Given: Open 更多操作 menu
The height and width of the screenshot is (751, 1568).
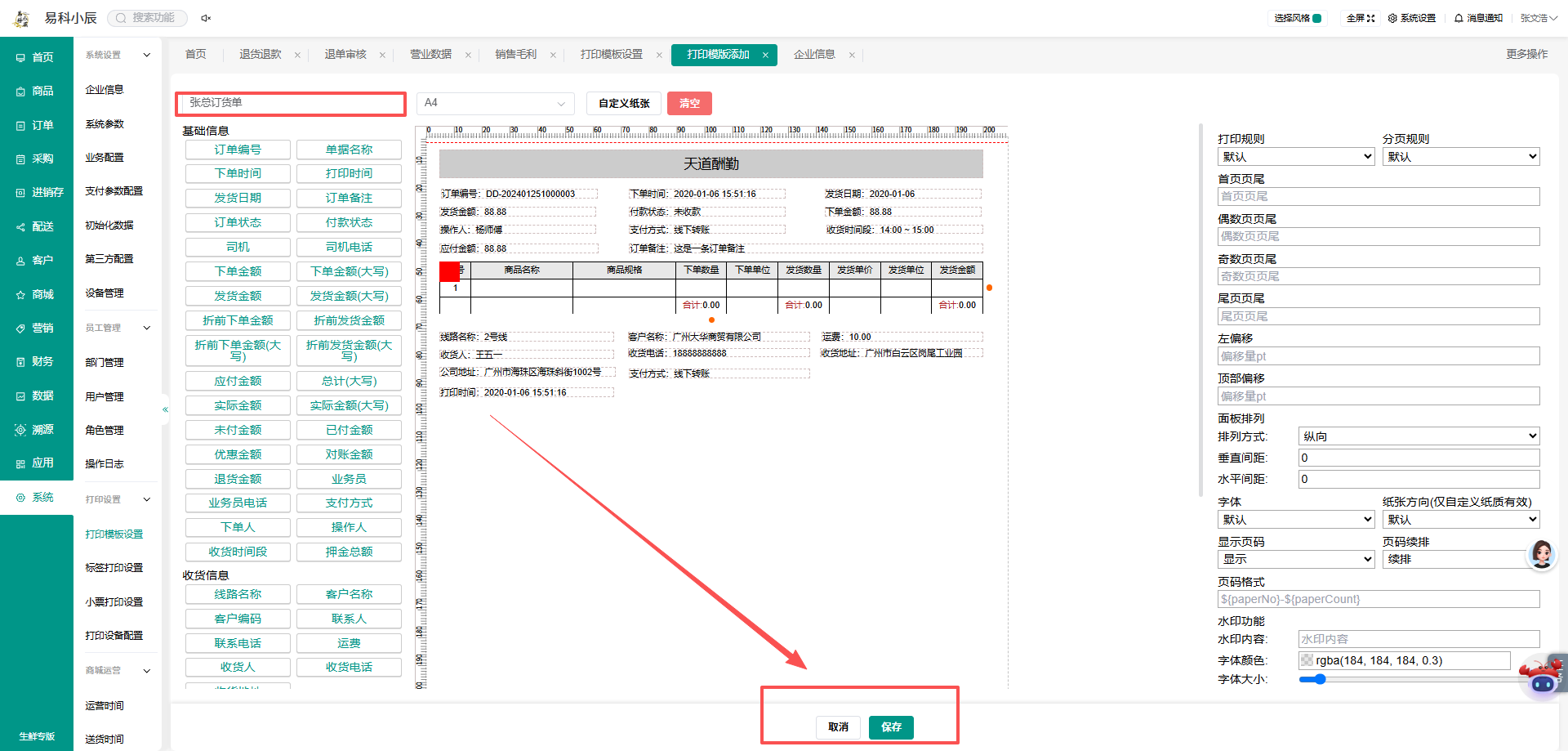Looking at the screenshot, I should [1526, 55].
